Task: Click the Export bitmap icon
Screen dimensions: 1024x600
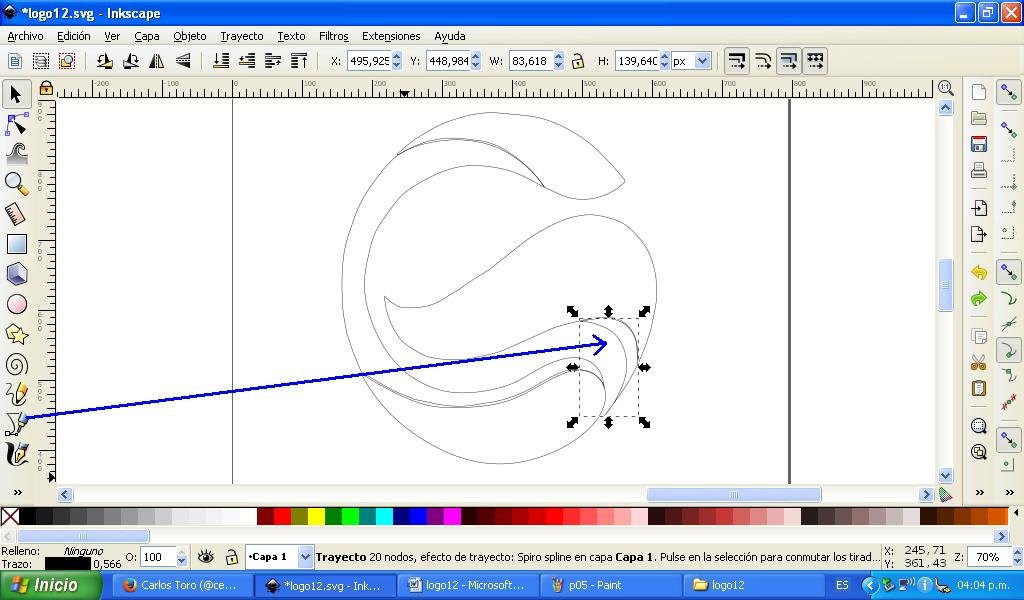Action: pos(978,234)
